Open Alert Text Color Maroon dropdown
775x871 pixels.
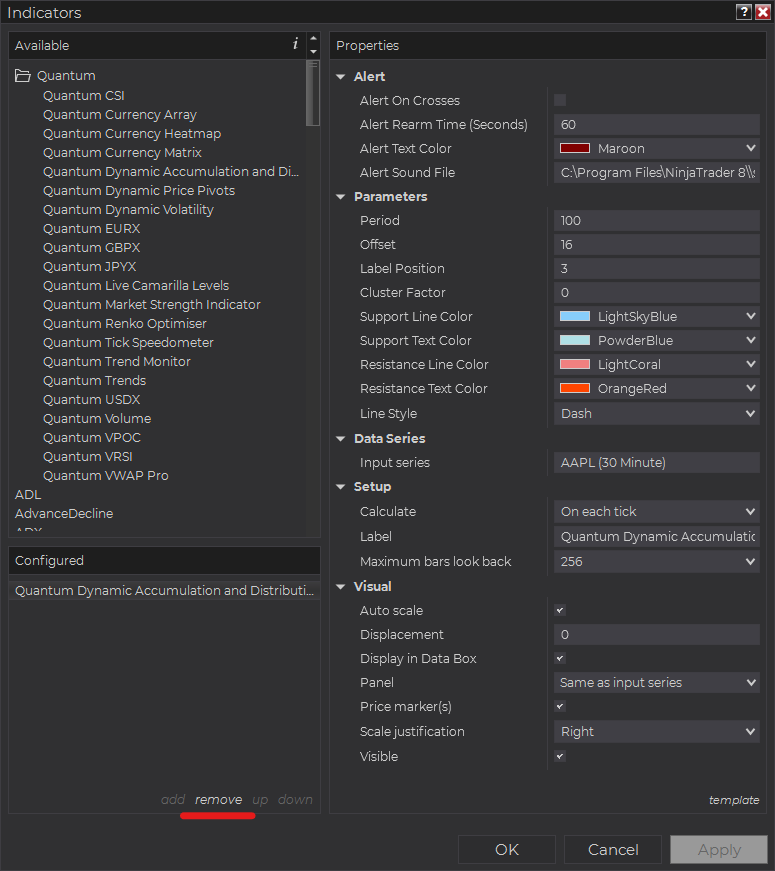tap(657, 148)
